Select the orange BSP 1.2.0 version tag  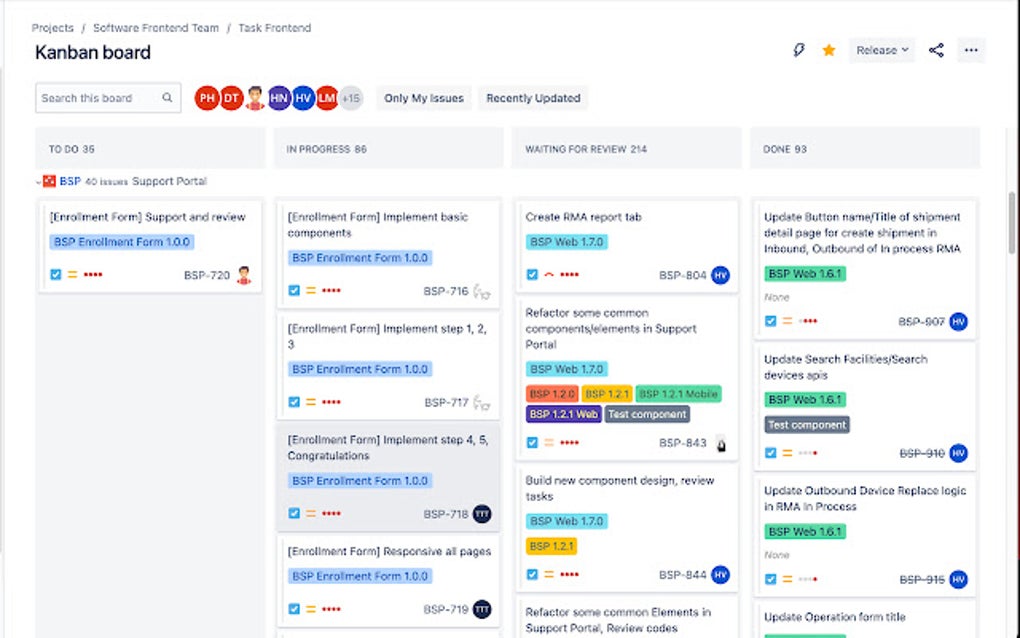point(552,393)
